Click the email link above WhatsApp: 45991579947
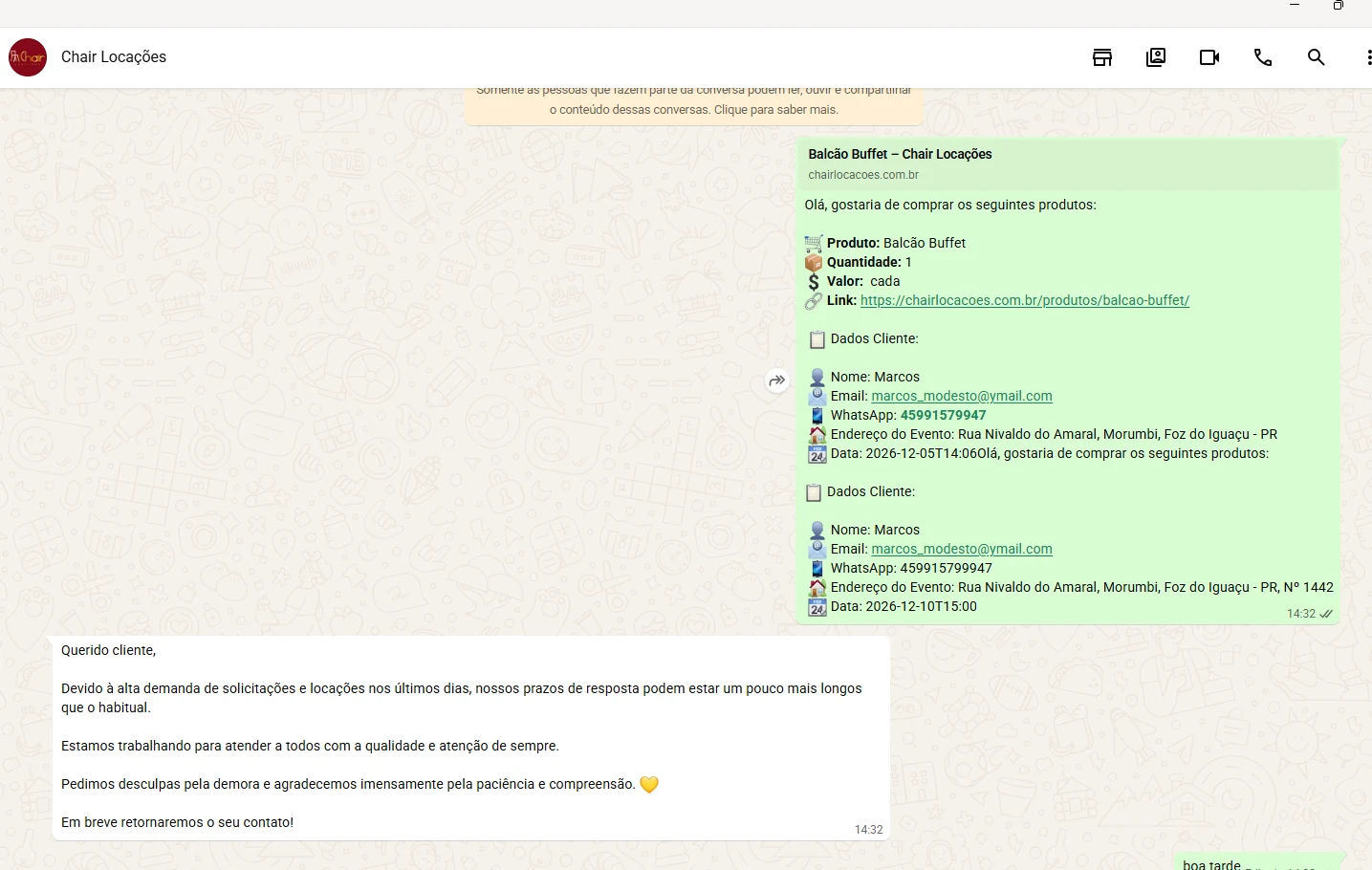This screenshot has height=870, width=1372. 962,396
